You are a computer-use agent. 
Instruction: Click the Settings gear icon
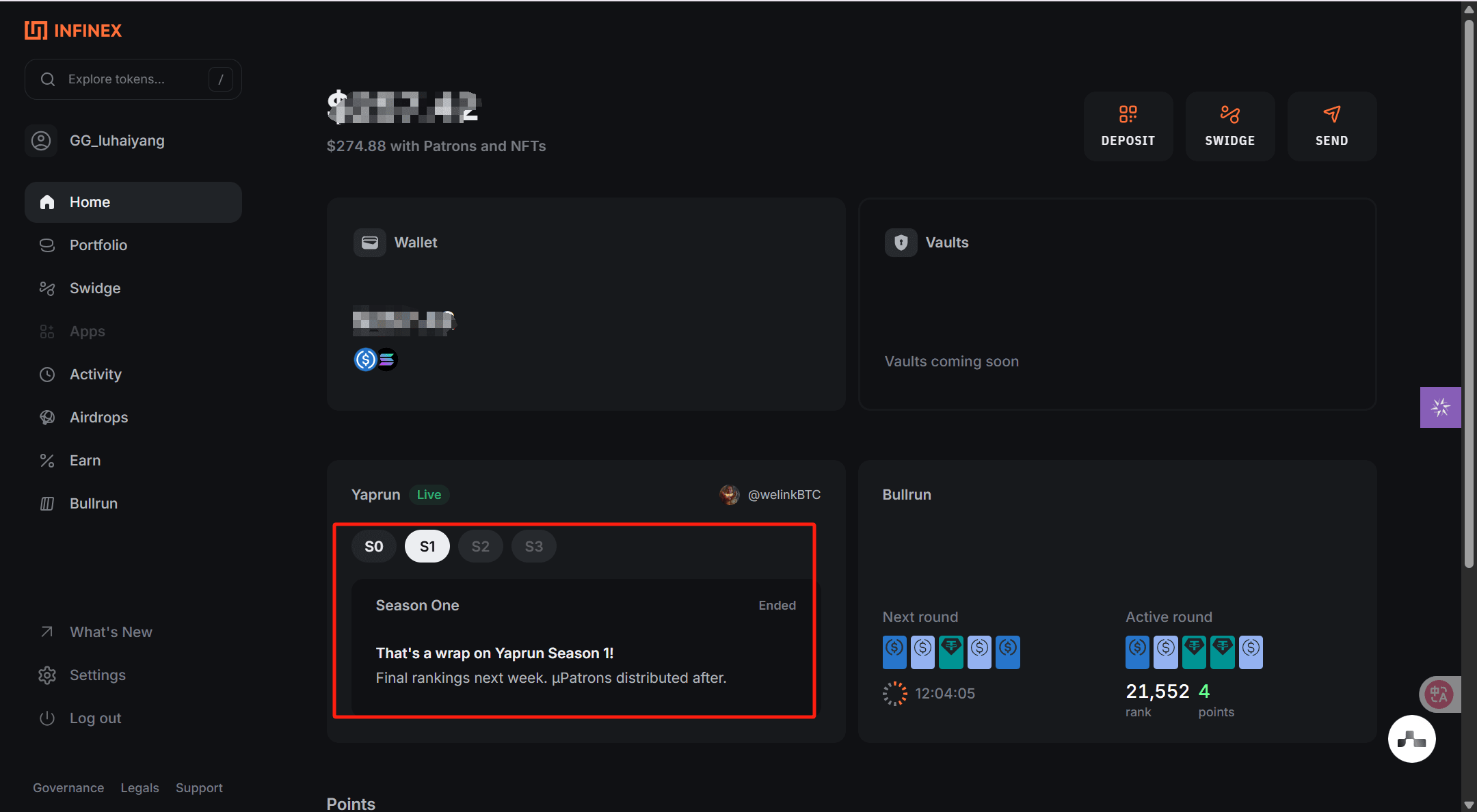pyautogui.click(x=47, y=675)
